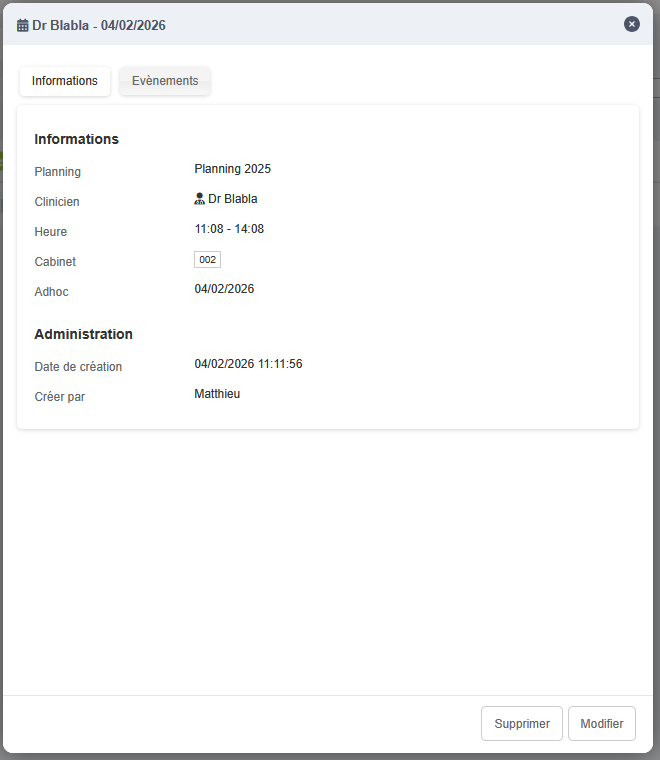This screenshot has width=660, height=760.
Task: Switch to the Evènements tab
Action: point(165,81)
